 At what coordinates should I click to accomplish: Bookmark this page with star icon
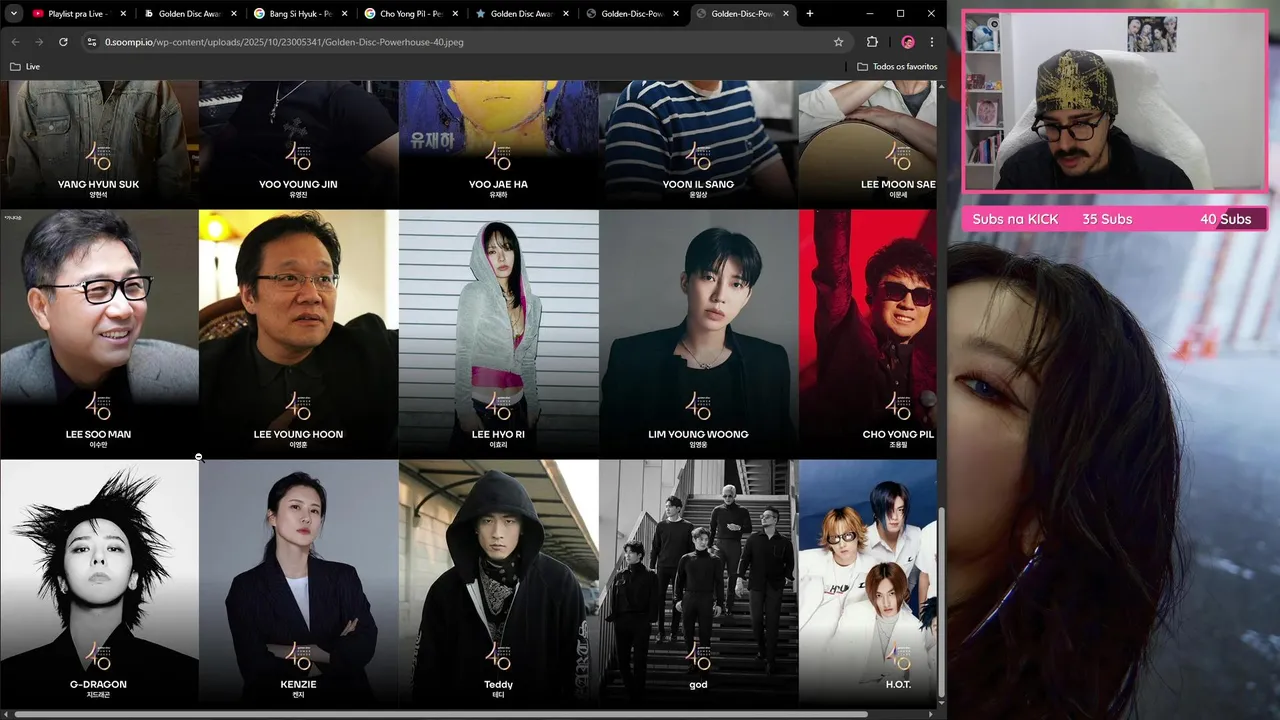(838, 42)
